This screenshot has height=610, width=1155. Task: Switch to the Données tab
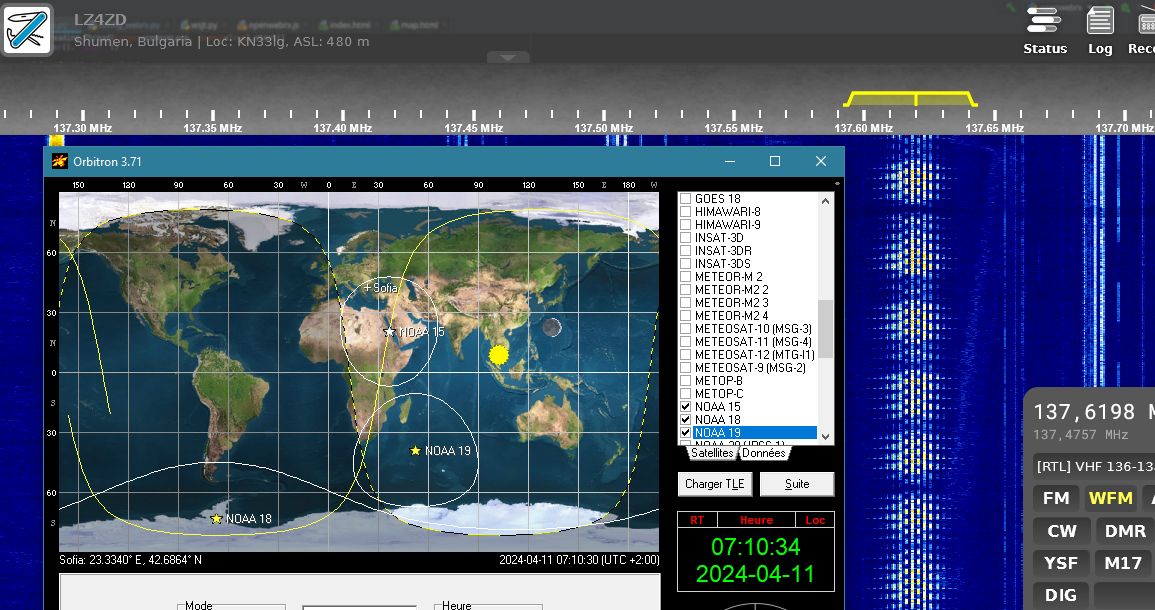tap(764, 453)
